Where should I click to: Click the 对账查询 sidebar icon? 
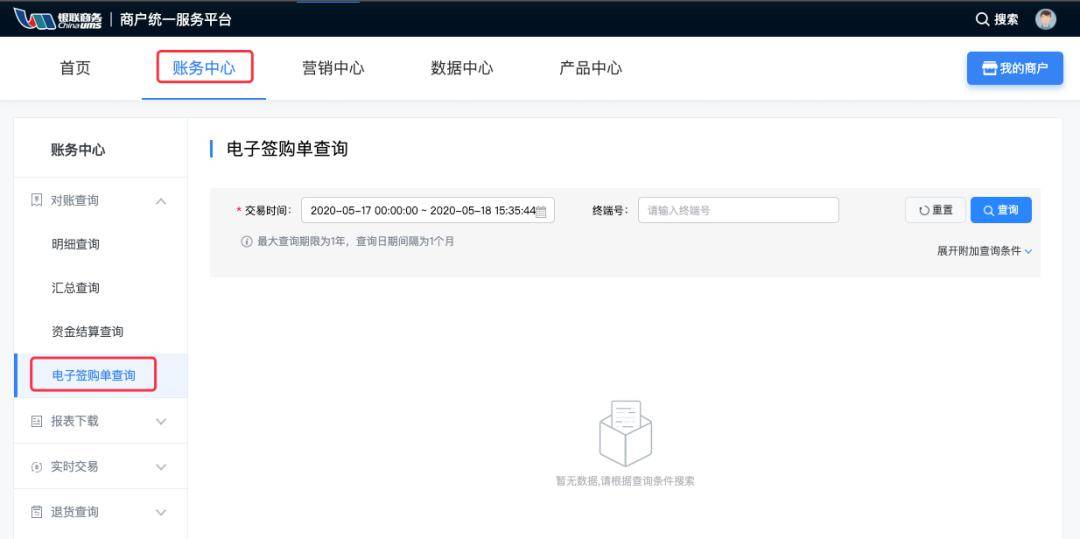tap(37, 200)
